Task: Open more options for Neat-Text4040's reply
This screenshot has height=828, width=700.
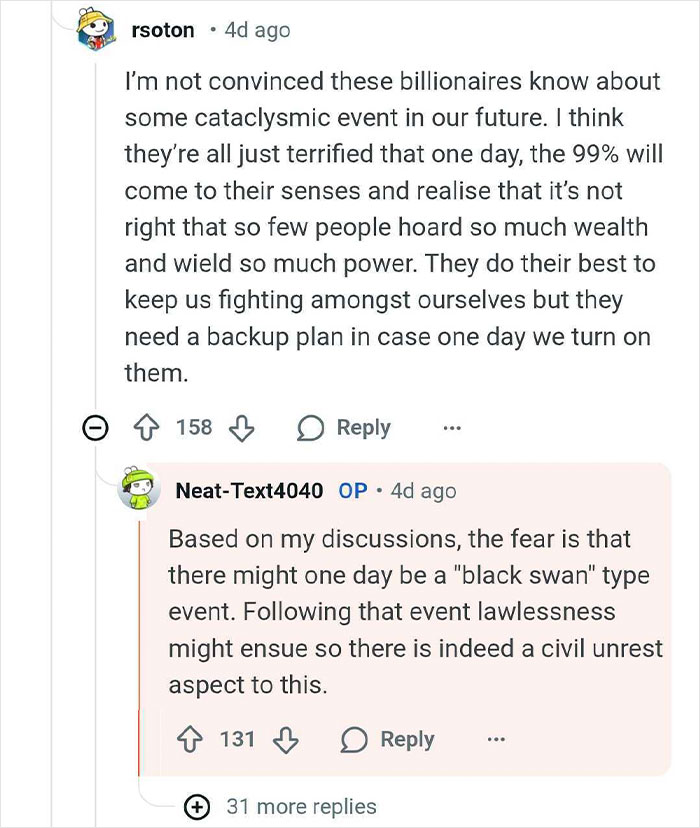Action: click(x=496, y=740)
